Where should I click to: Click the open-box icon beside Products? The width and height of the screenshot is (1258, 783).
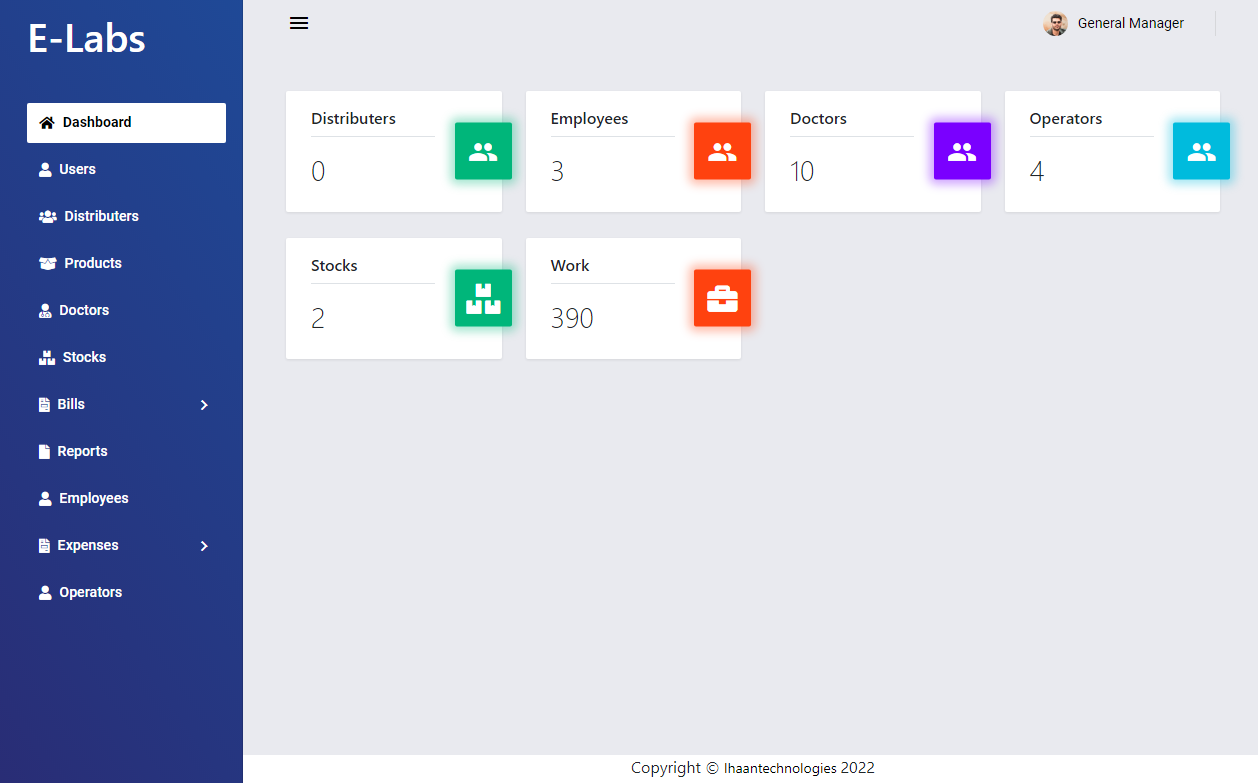pos(47,264)
